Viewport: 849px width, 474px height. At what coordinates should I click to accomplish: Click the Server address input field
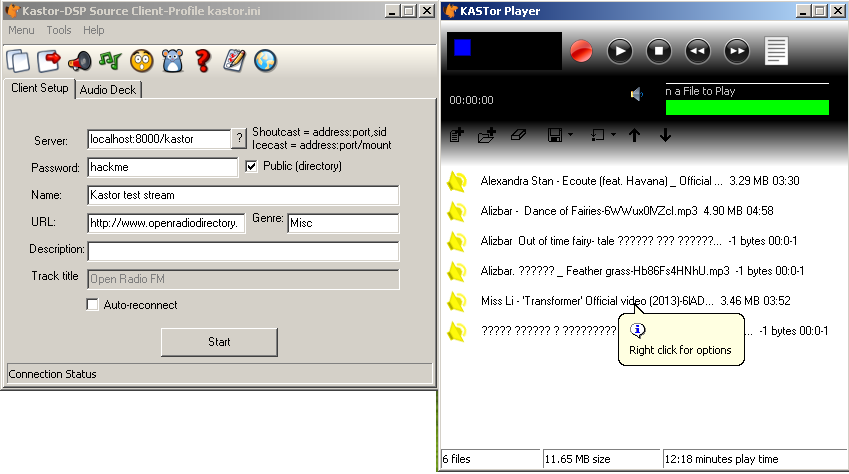click(x=159, y=139)
